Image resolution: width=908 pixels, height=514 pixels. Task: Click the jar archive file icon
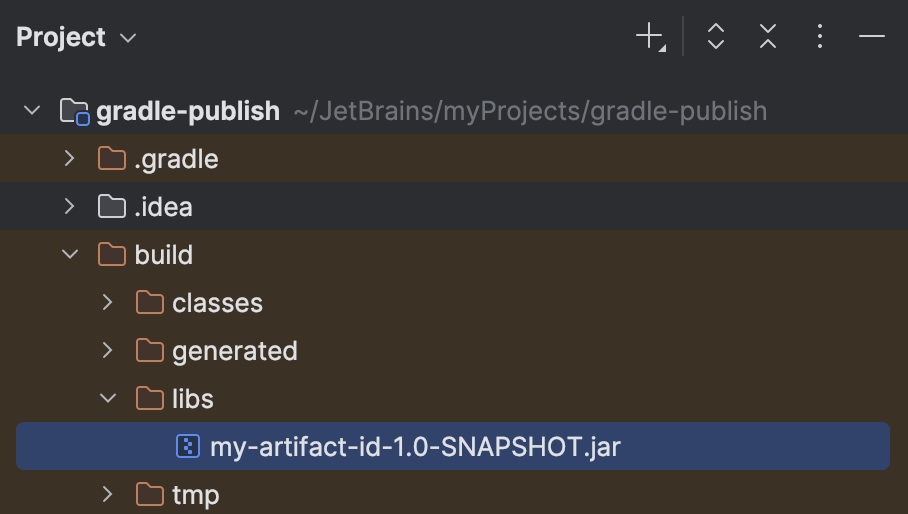(x=187, y=447)
